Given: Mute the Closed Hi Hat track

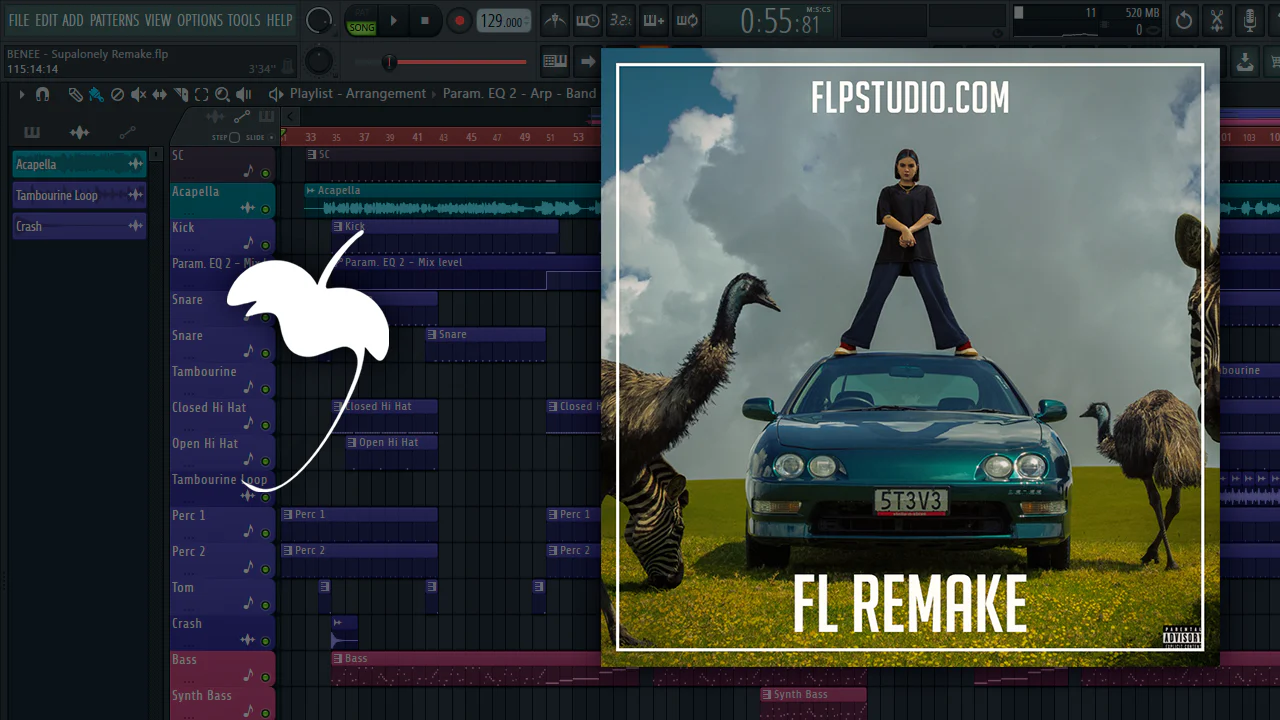Looking at the screenshot, I should point(265,425).
